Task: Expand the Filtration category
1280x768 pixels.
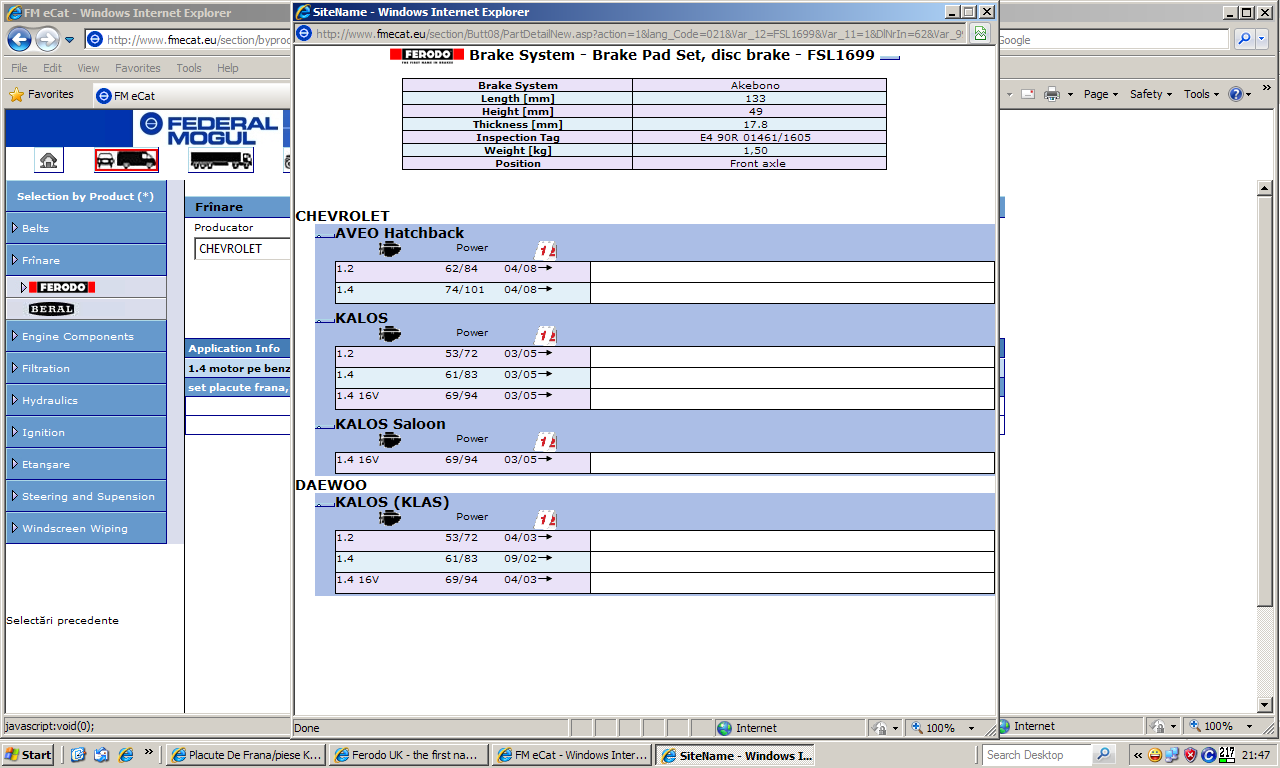Action: 86,368
